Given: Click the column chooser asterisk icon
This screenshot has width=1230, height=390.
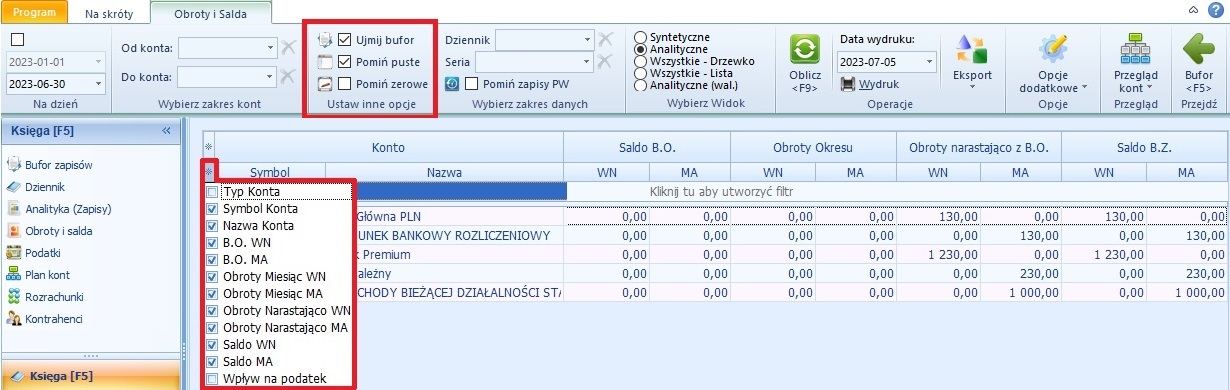Looking at the screenshot, I should point(210,172).
